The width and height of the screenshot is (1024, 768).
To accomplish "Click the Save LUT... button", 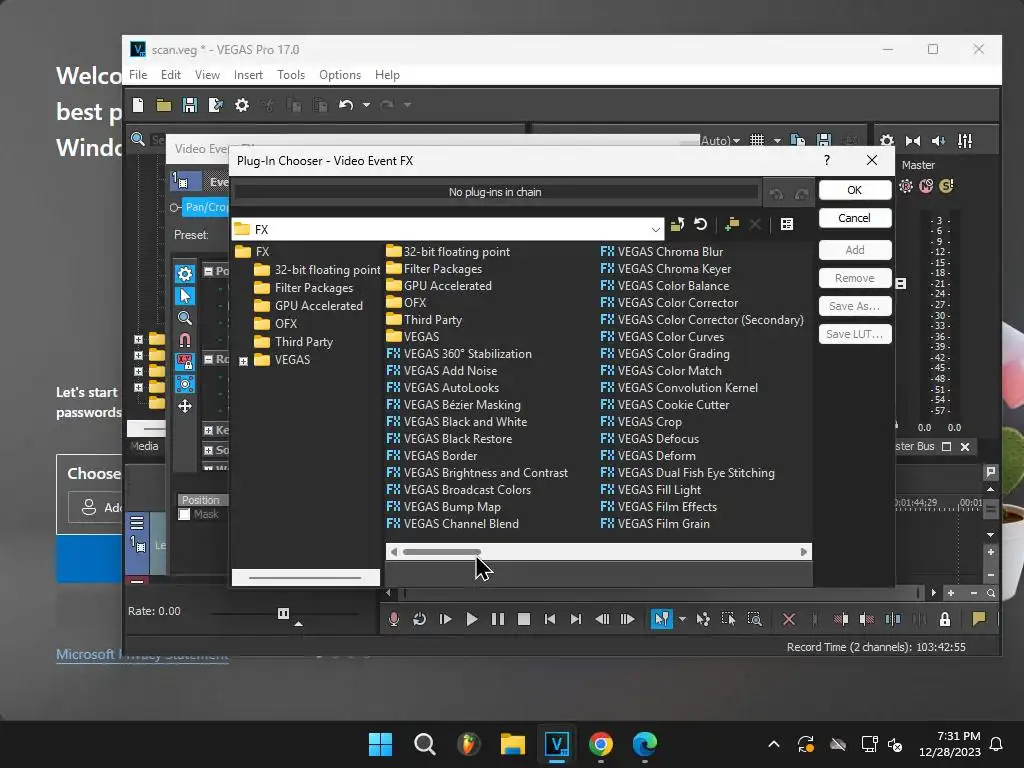I will point(855,334).
